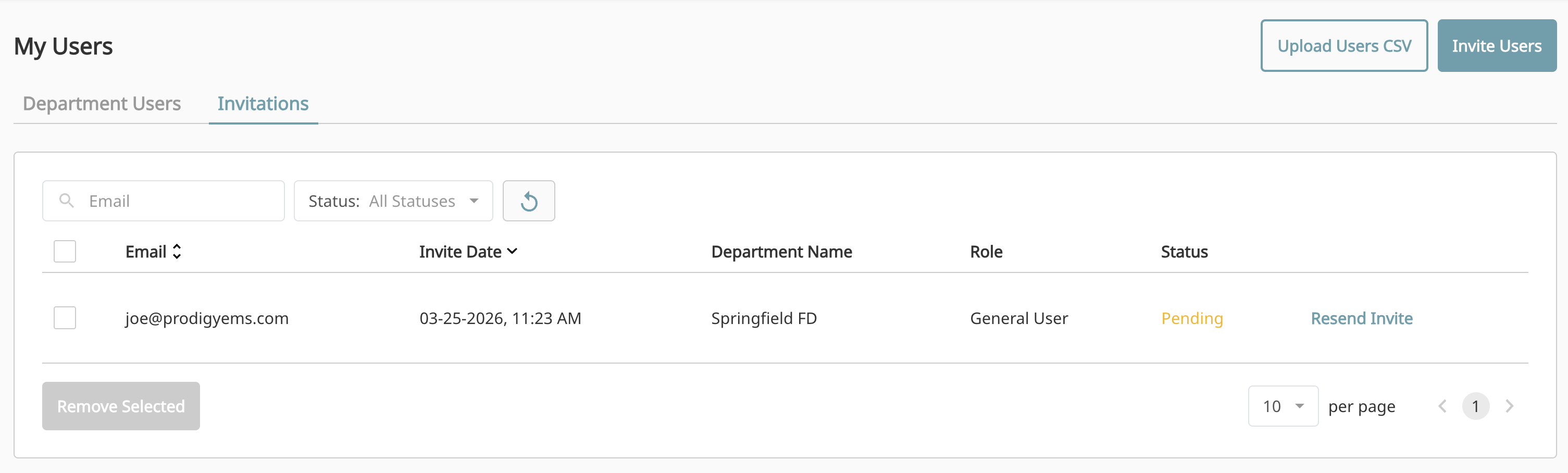
Task: Check the checkbox for joe@prodigyems.com
Action: coord(64,317)
